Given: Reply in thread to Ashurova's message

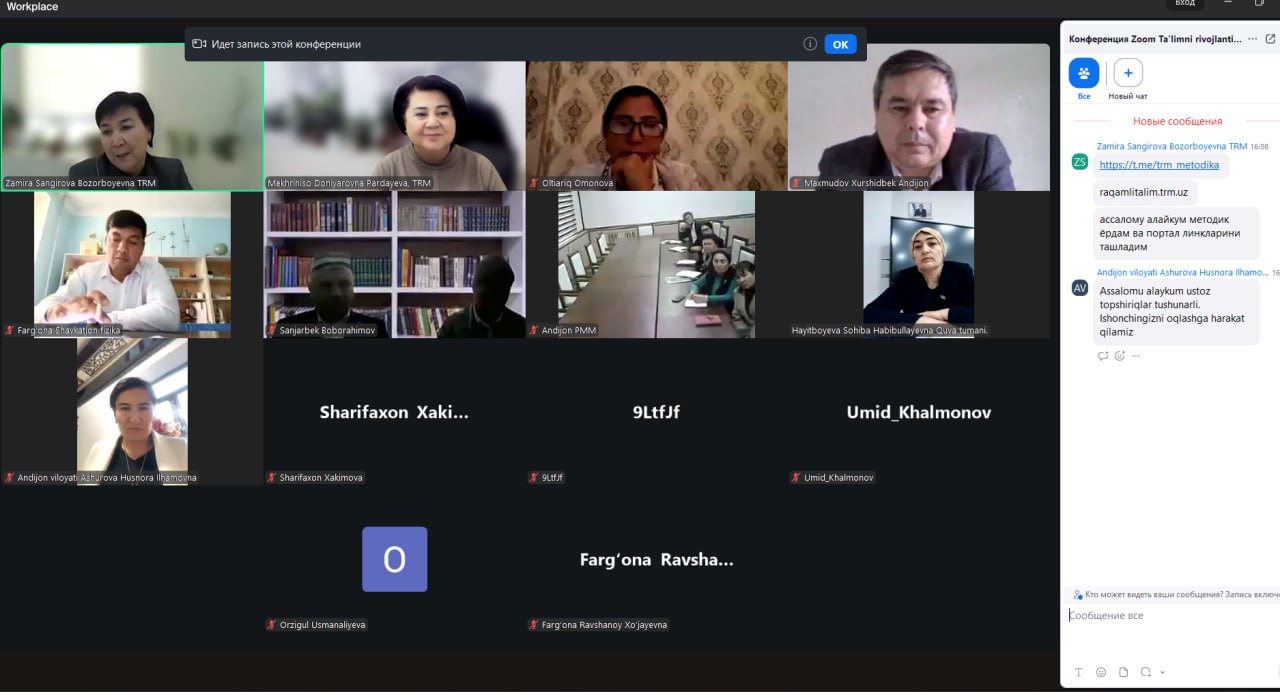Looking at the screenshot, I should (1103, 356).
